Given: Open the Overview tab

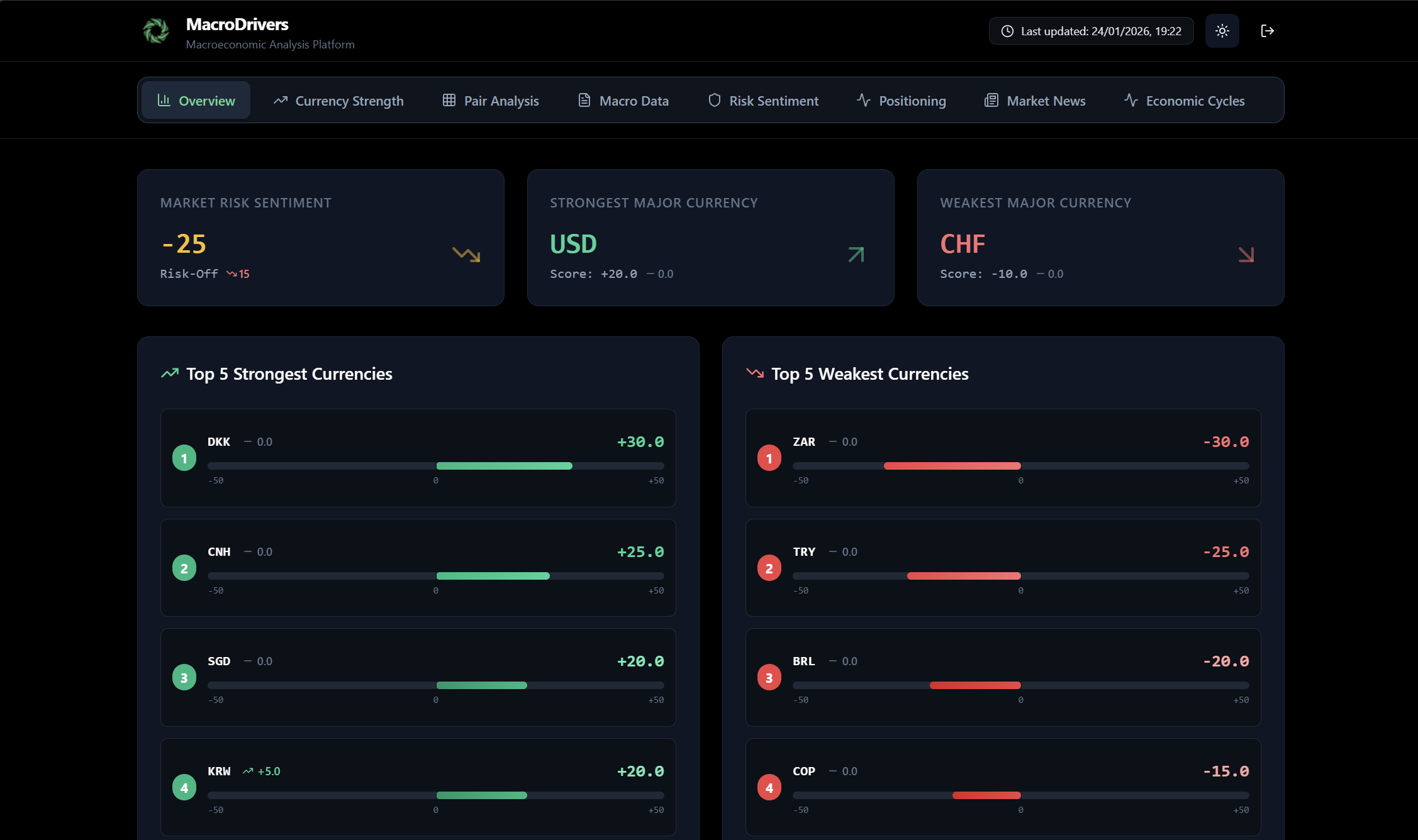Looking at the screenshot, I should tap(196, 101).
